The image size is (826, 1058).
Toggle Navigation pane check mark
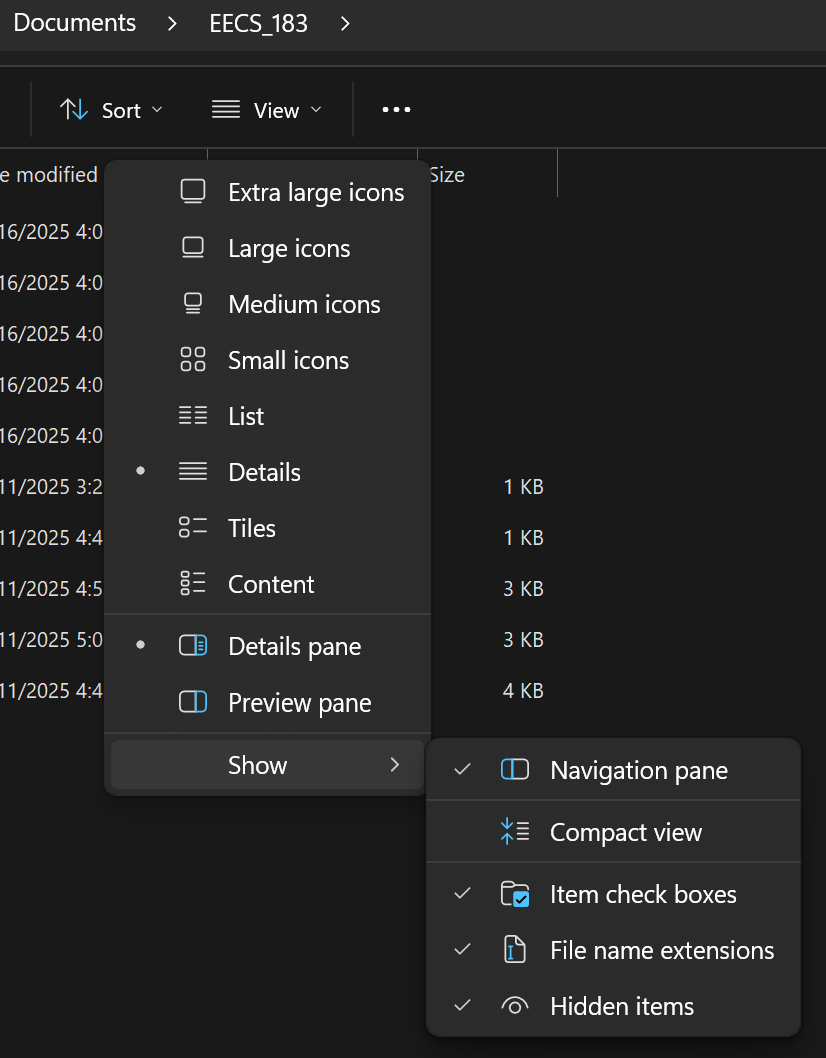[x=462, y=769]
